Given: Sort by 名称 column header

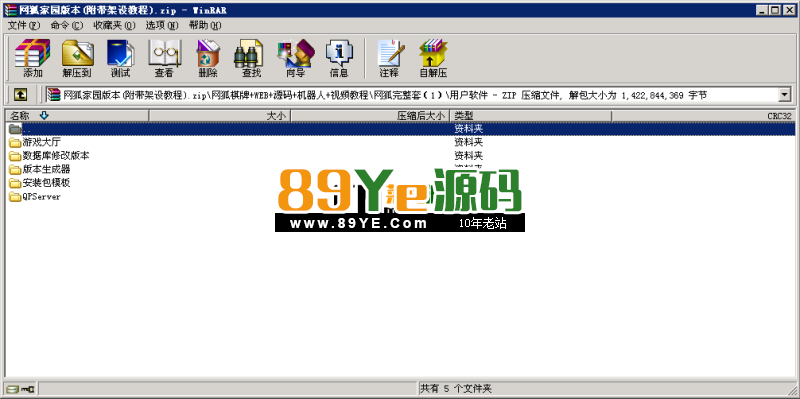Looking at the screenshot, I should [x=77, y=116].
